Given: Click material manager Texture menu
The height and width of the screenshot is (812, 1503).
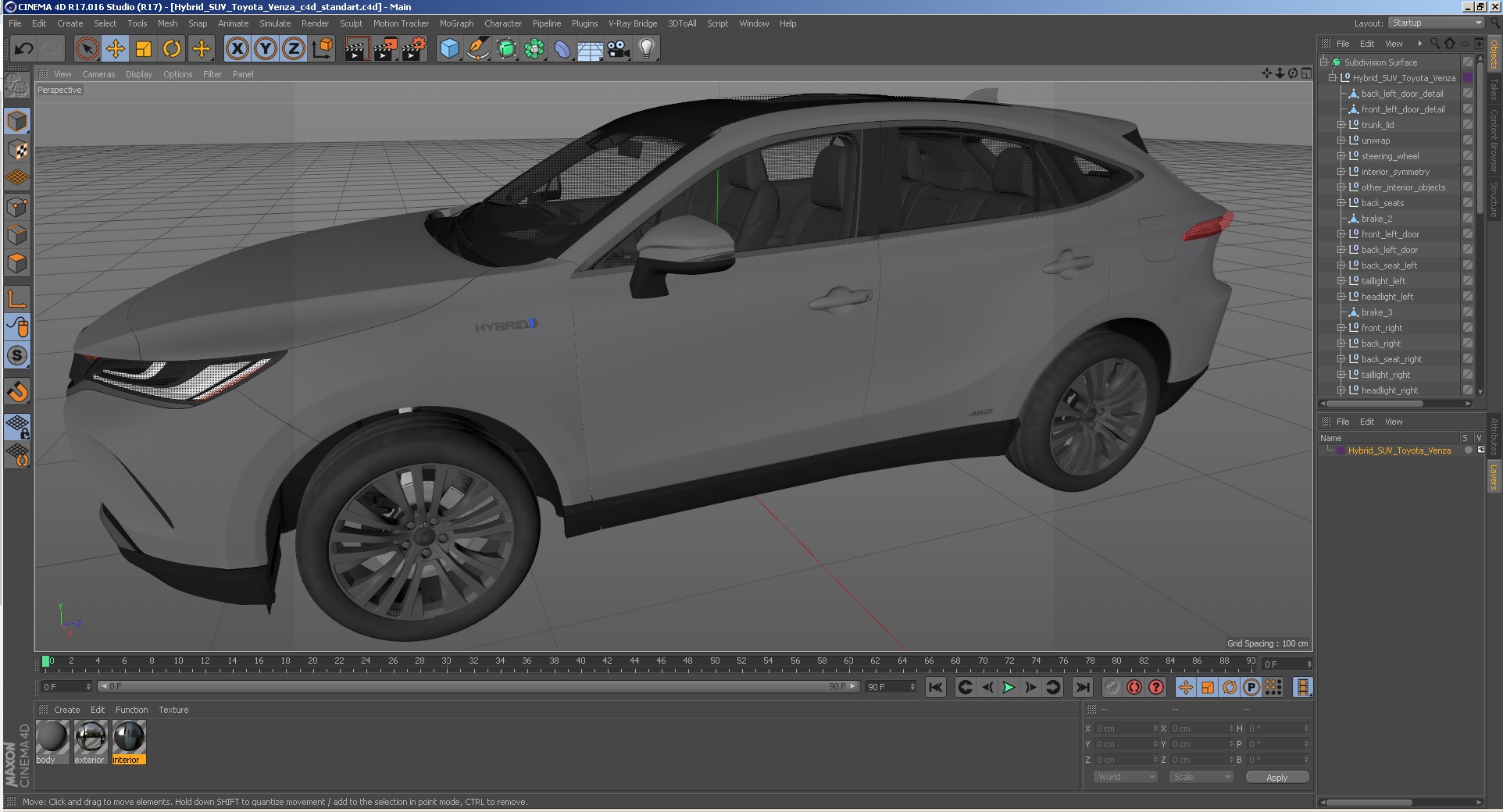Looking at the screenshot, I should tap(173, 710).
